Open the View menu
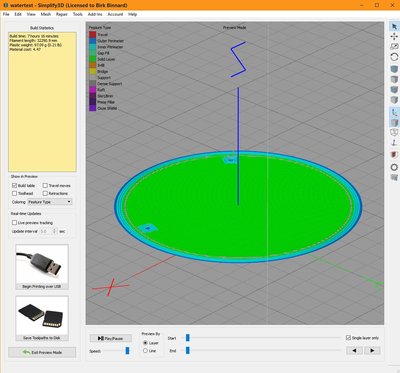The height and width of the screenshot is (373, 400). 31,14
